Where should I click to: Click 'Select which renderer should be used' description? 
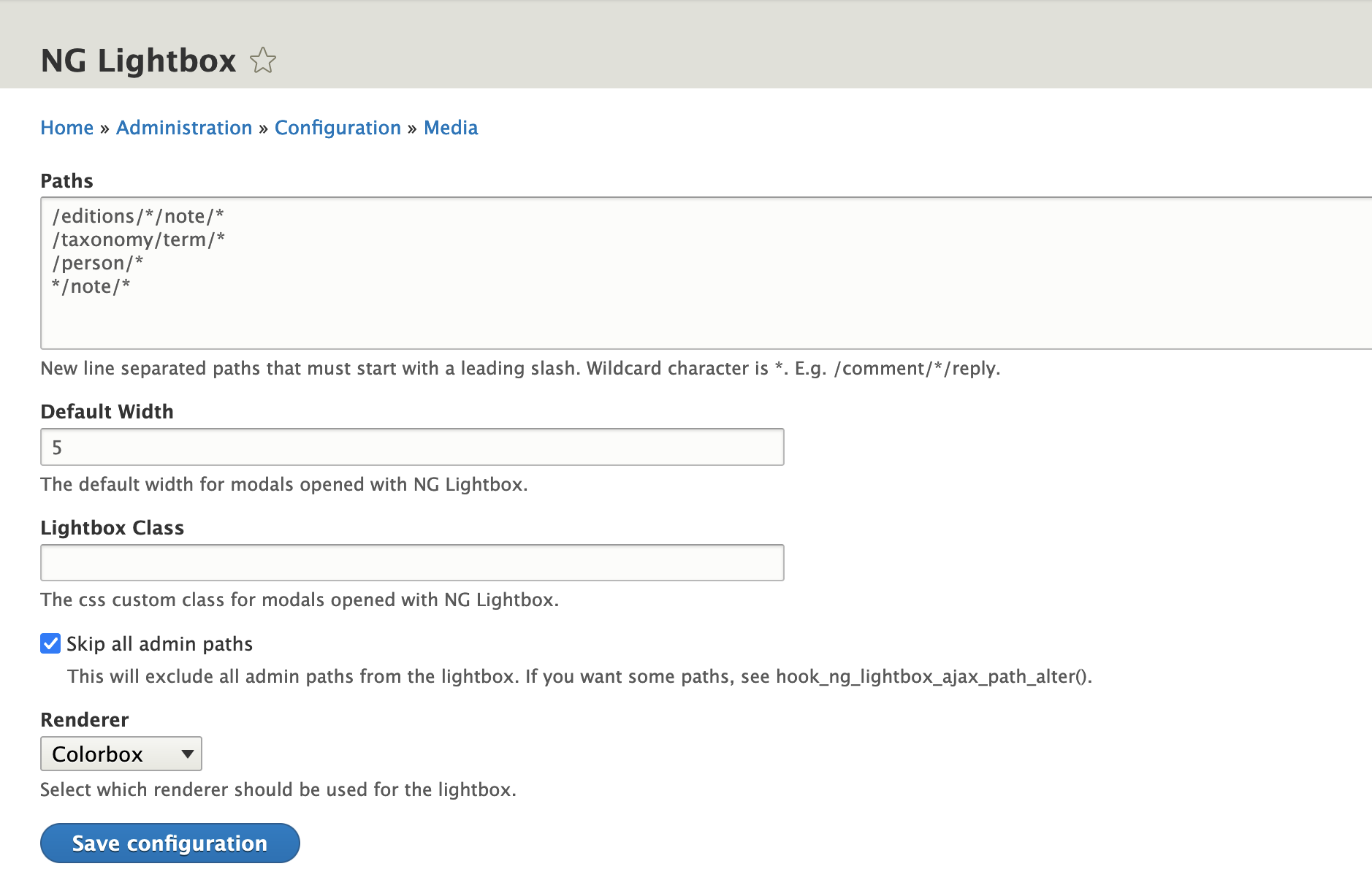[x=278, y=790]
